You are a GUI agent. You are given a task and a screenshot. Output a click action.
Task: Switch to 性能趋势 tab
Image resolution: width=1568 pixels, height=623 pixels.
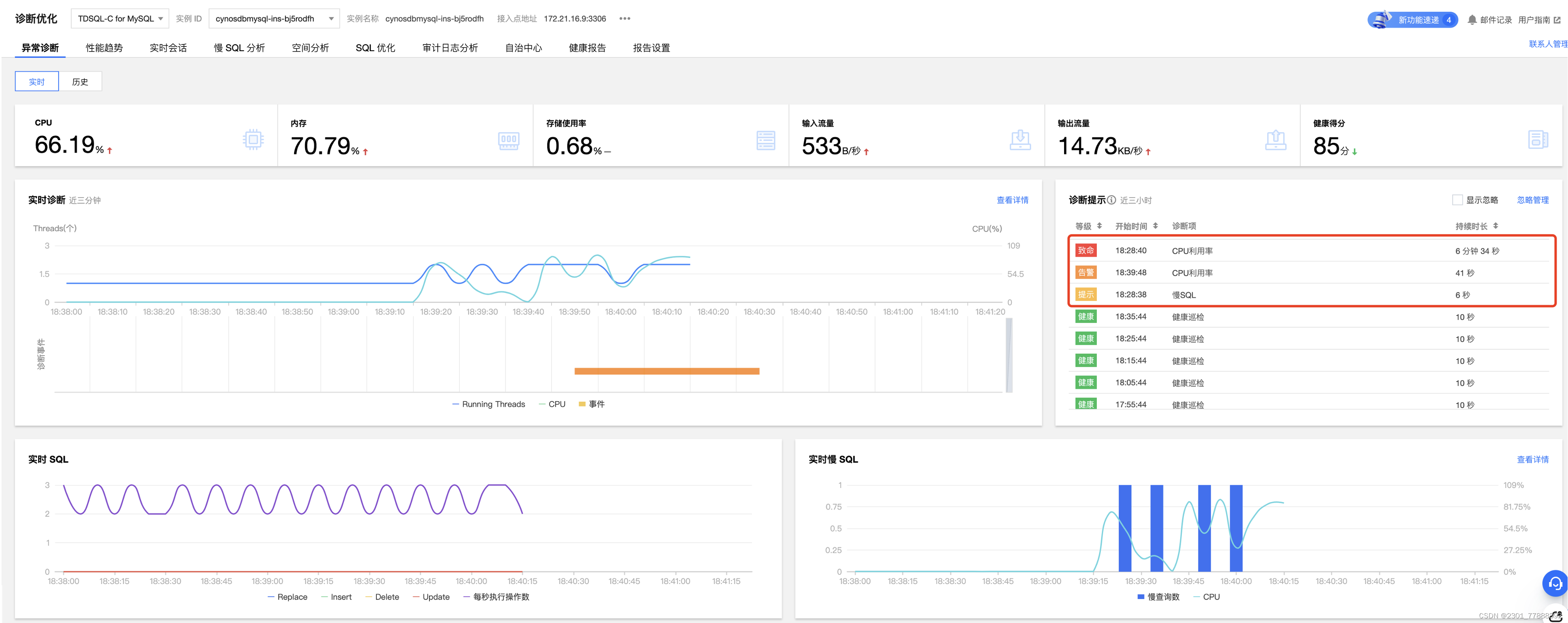point(104,48)
